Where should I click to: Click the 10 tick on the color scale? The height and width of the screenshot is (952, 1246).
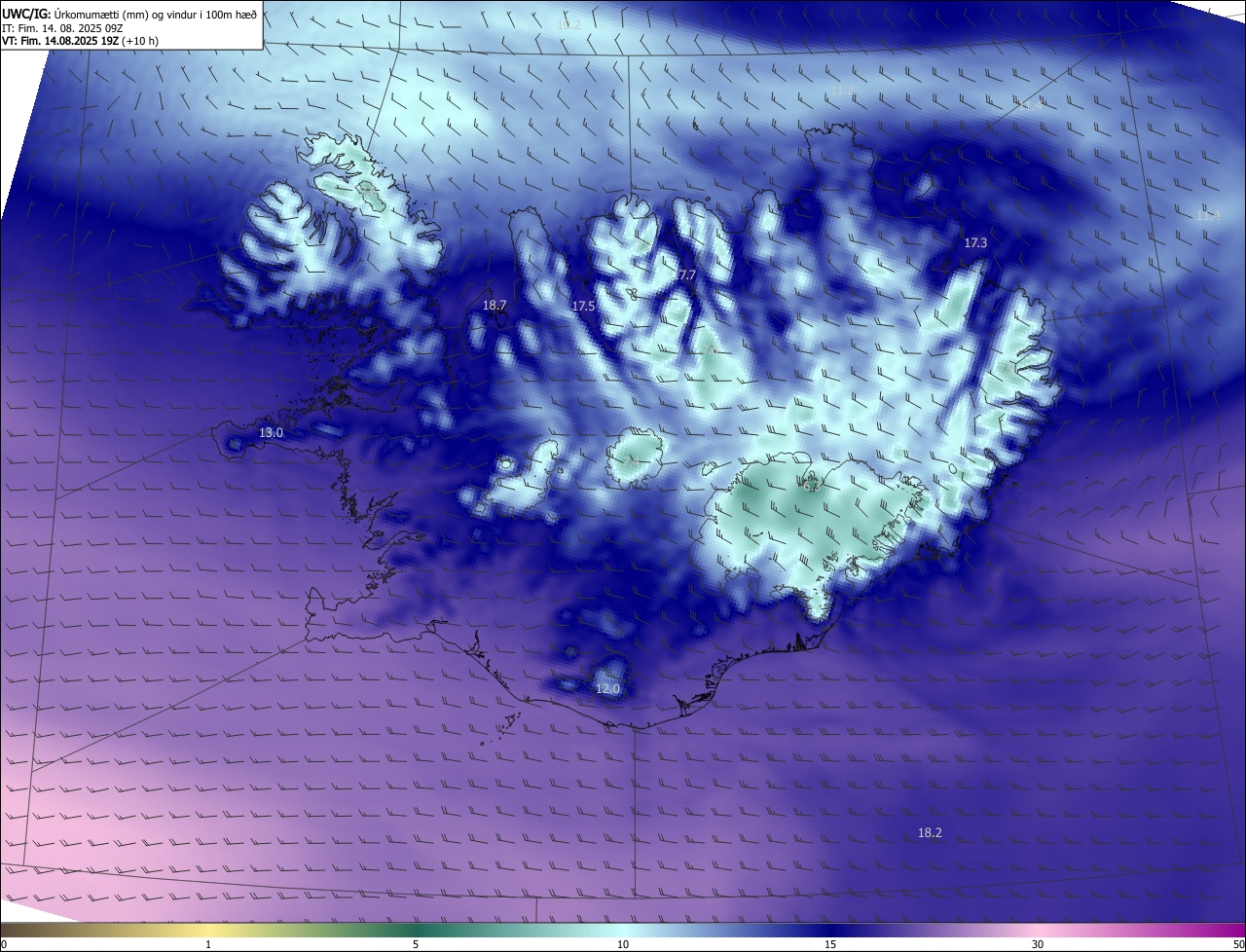tap(623, 945)
